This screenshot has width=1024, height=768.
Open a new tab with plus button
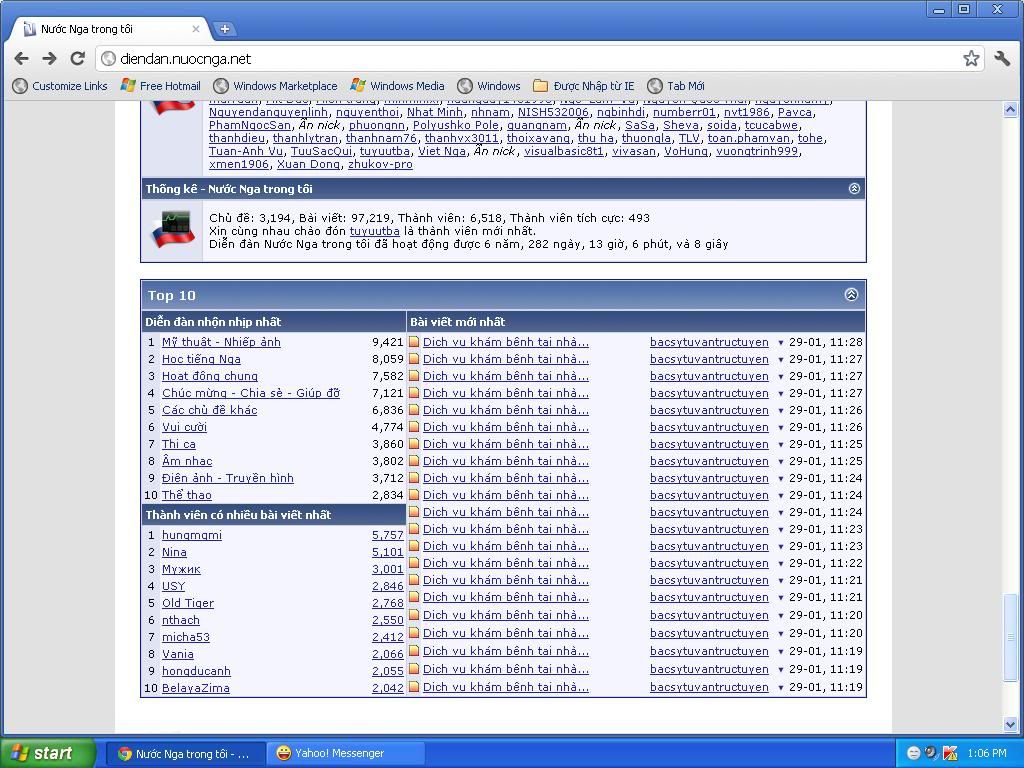pos(224,29)
